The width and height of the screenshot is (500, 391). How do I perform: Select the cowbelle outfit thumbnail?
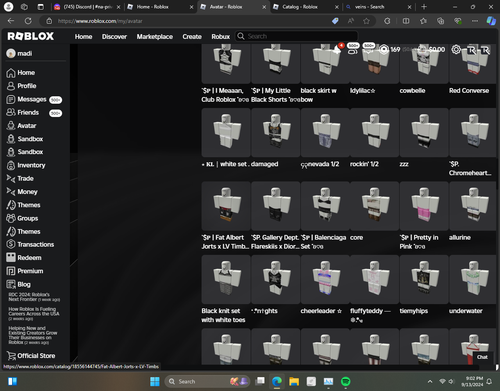pyautogui.click(x=424, y=63)
